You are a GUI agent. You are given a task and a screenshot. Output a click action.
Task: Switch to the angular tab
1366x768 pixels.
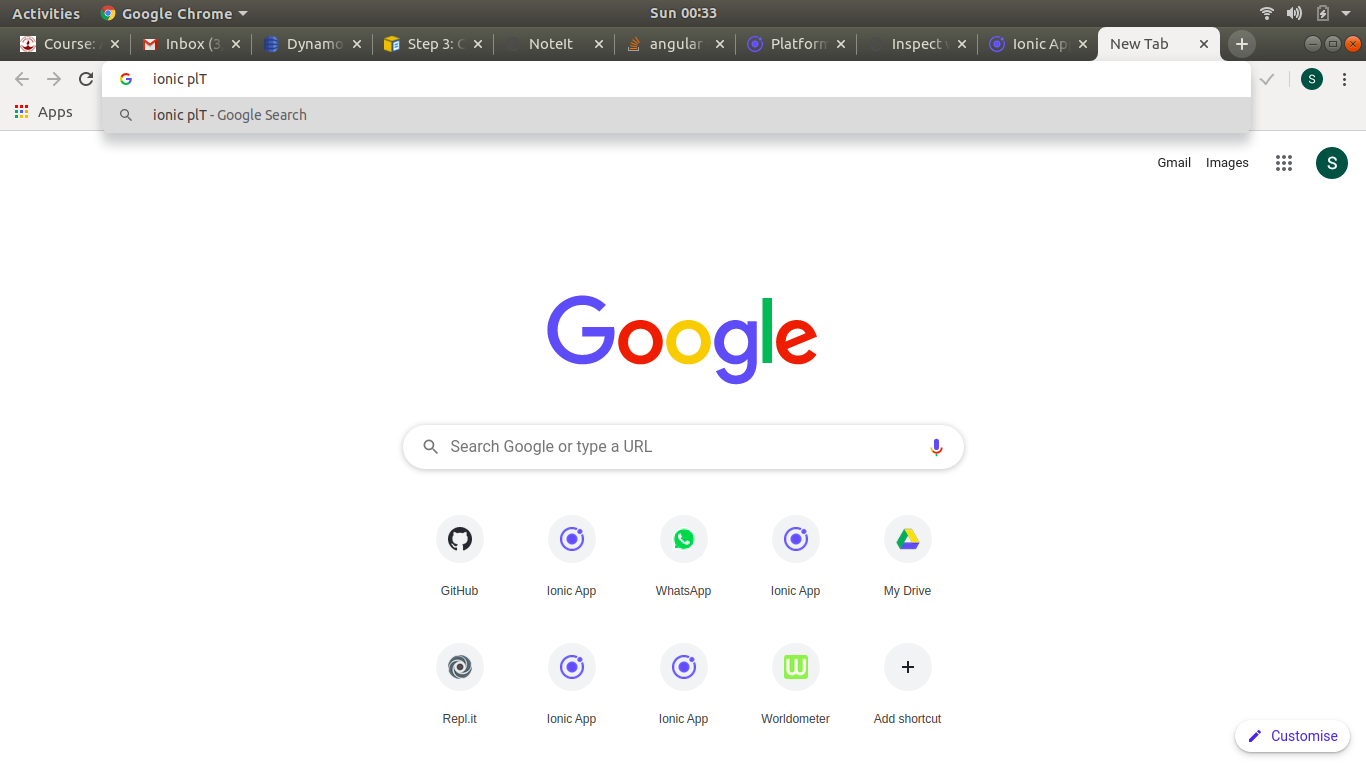click(x=674, y=44)
